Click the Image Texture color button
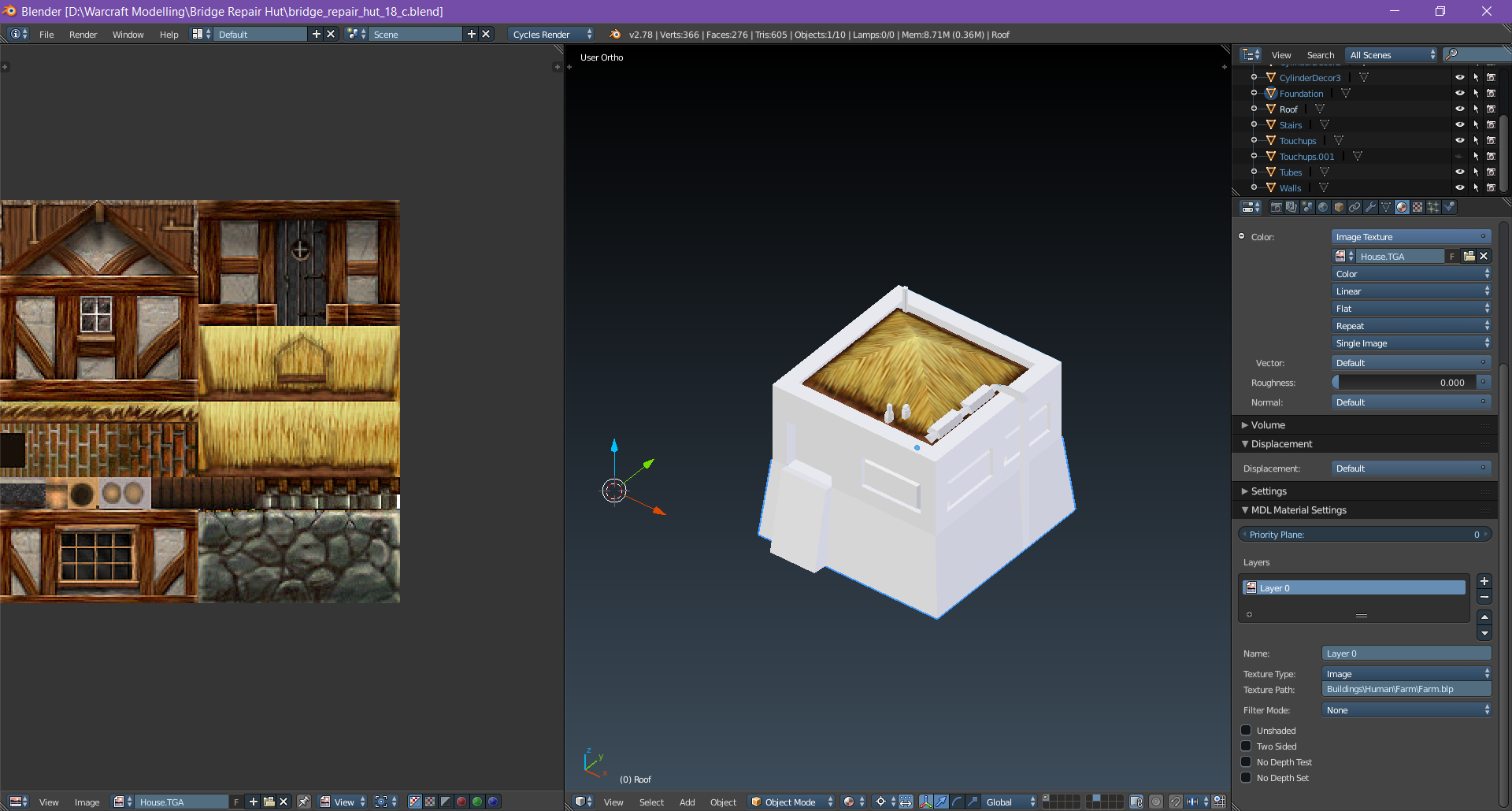Screen dimensions: 1512x811 point(1411,237)
